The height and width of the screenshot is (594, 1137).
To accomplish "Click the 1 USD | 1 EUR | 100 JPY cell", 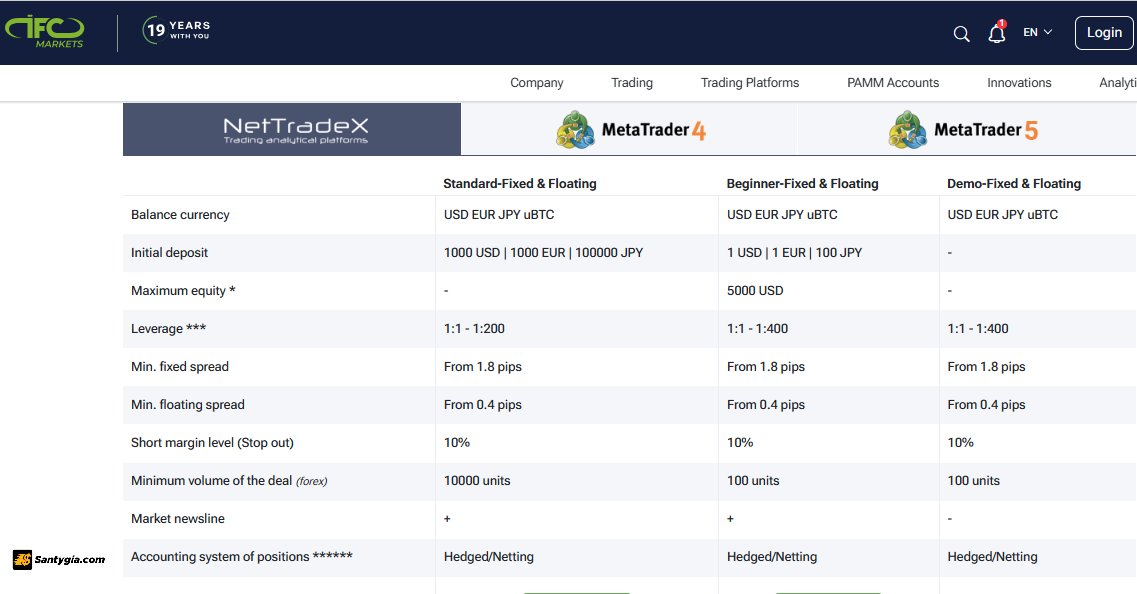I will (794, 252).
